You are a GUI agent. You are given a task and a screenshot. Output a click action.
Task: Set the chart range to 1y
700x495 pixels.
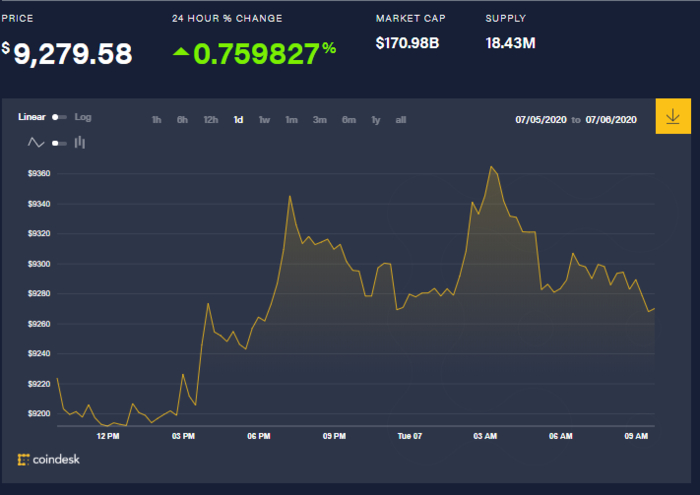[x=375, y=120]
